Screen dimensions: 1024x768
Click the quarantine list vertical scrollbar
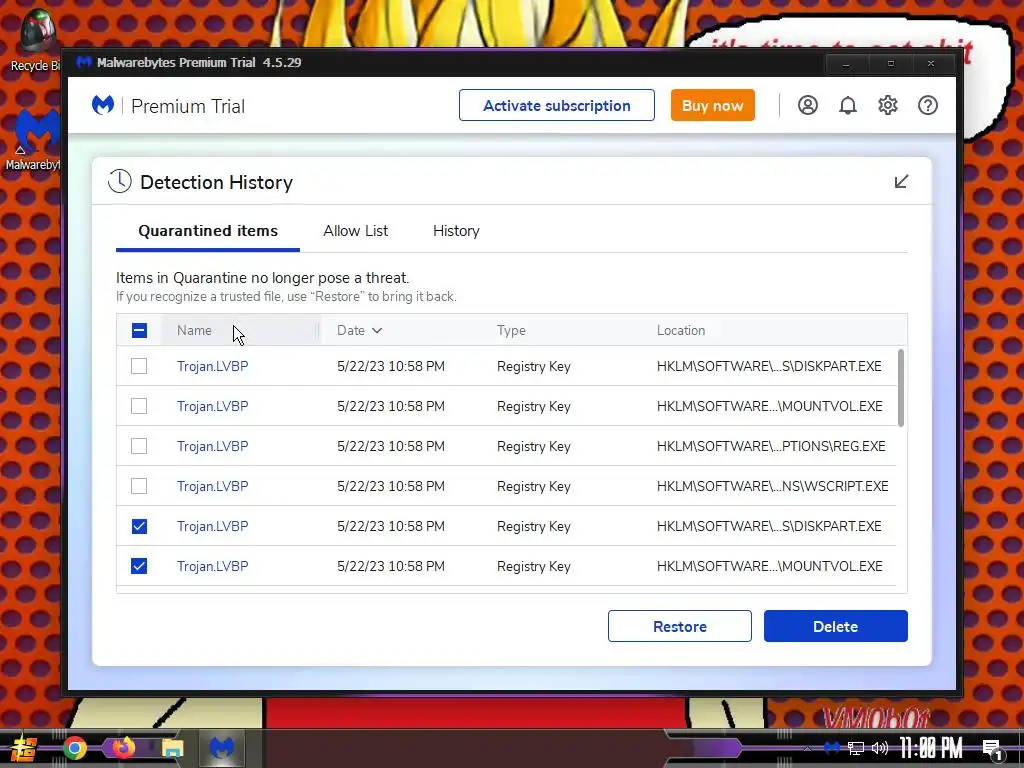[901, 388]
